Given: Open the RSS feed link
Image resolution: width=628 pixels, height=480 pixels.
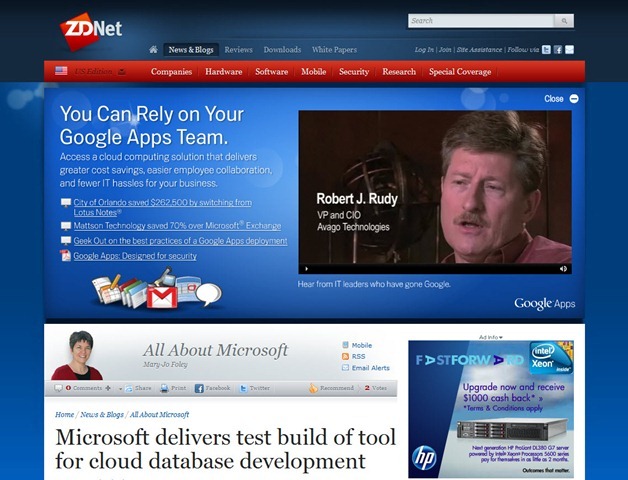Looking at the screenshot, I should click(358, 356).
